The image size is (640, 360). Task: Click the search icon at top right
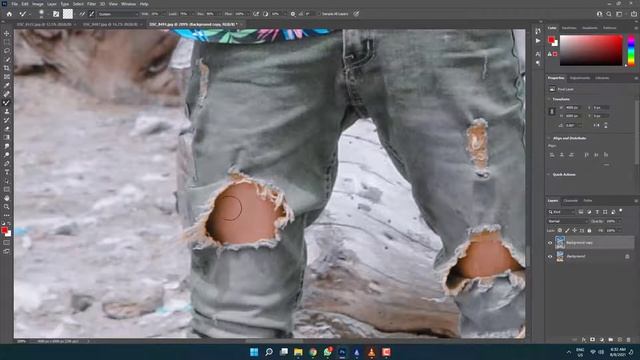coord(609,14)
